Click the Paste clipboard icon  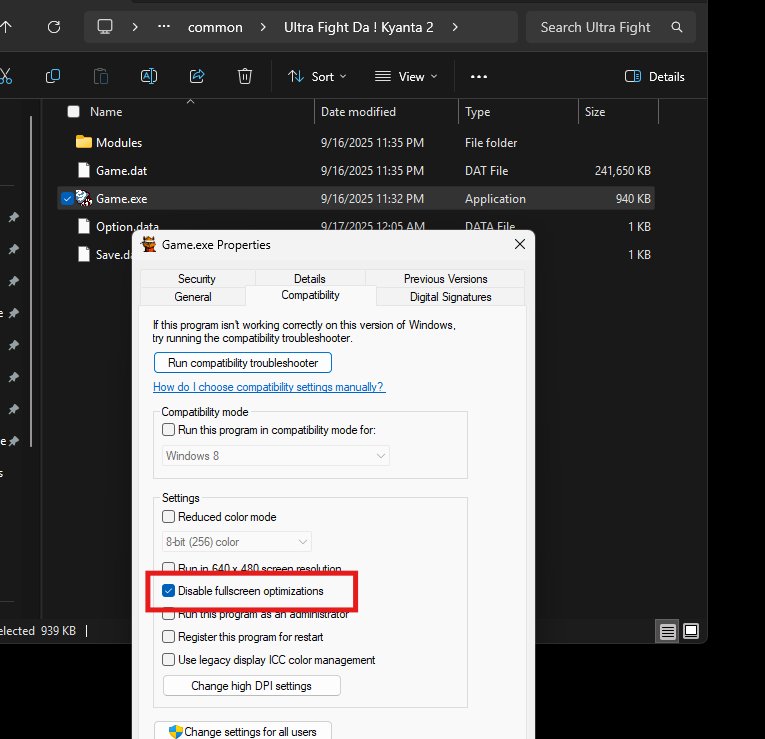[x=101, y=77]
